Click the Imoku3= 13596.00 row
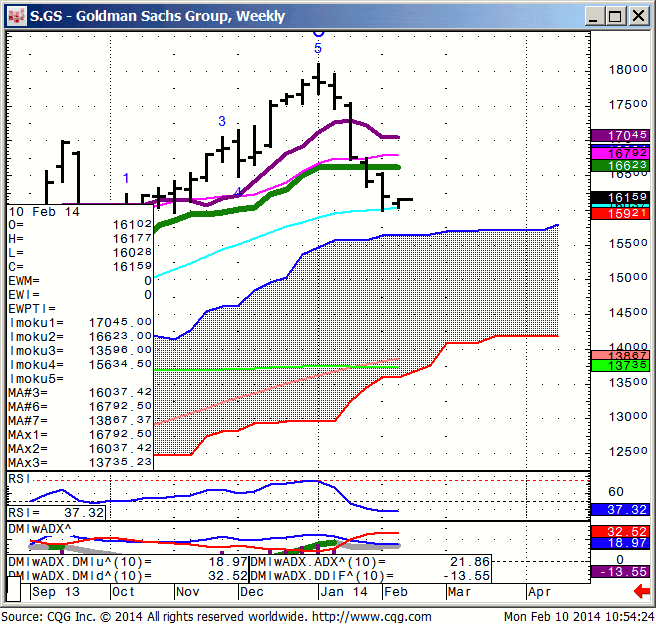 tap(80, 350)
